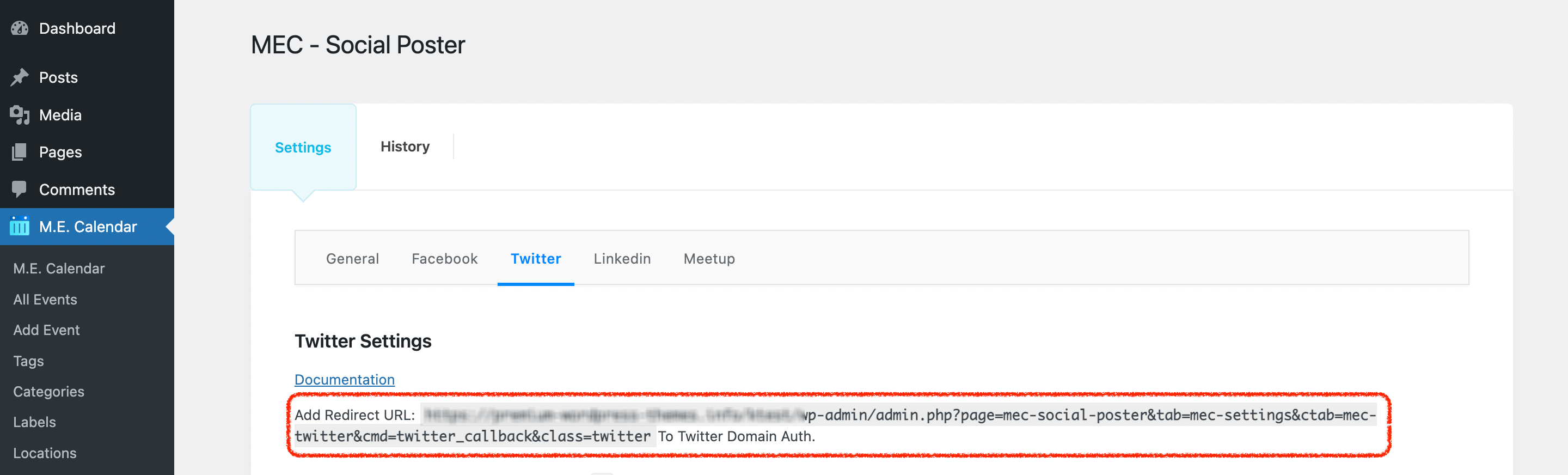Switch to the Settings tab
This screenshot has width=1568, height=475.
(303, 148)
